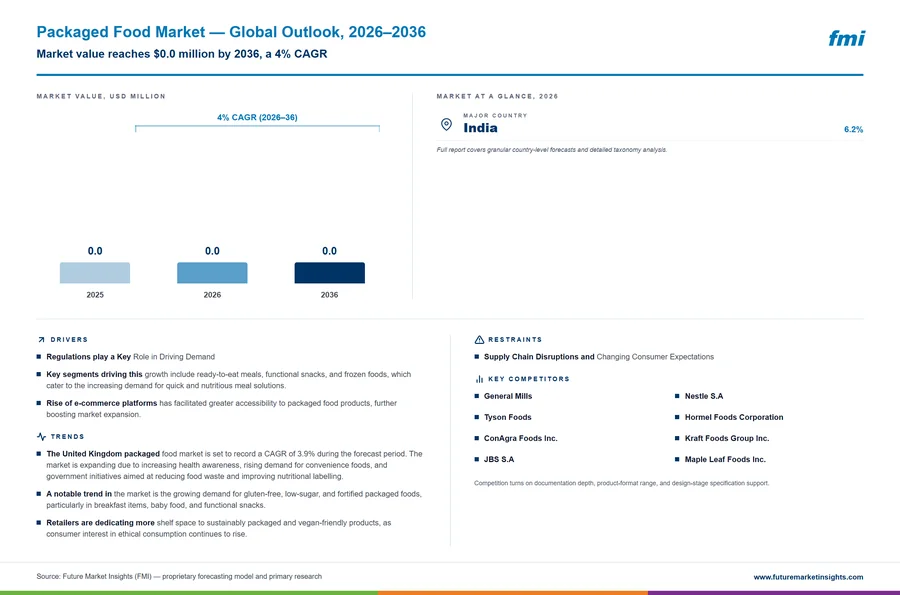This screenshot has height=595, width=900.
Task: Click the 2026 medium blue bar
Action: [x=212, y=273]
